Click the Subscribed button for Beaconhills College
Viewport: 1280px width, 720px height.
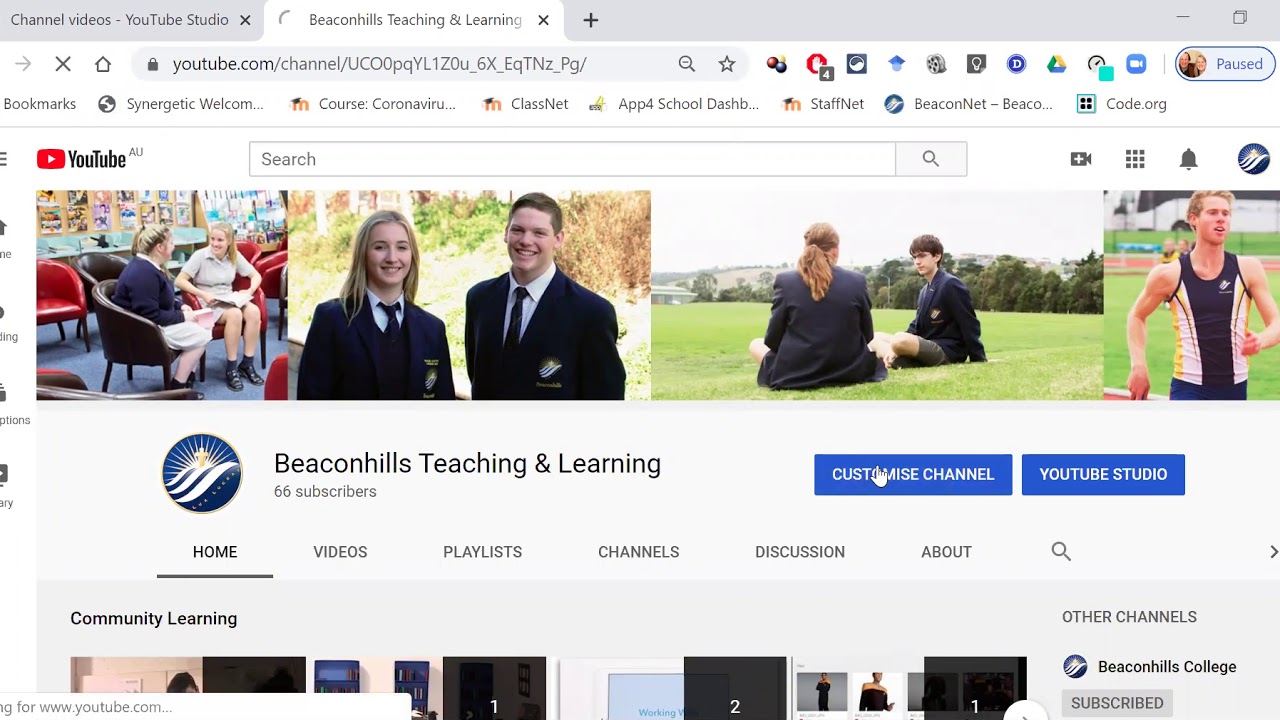pos(1117,703)
